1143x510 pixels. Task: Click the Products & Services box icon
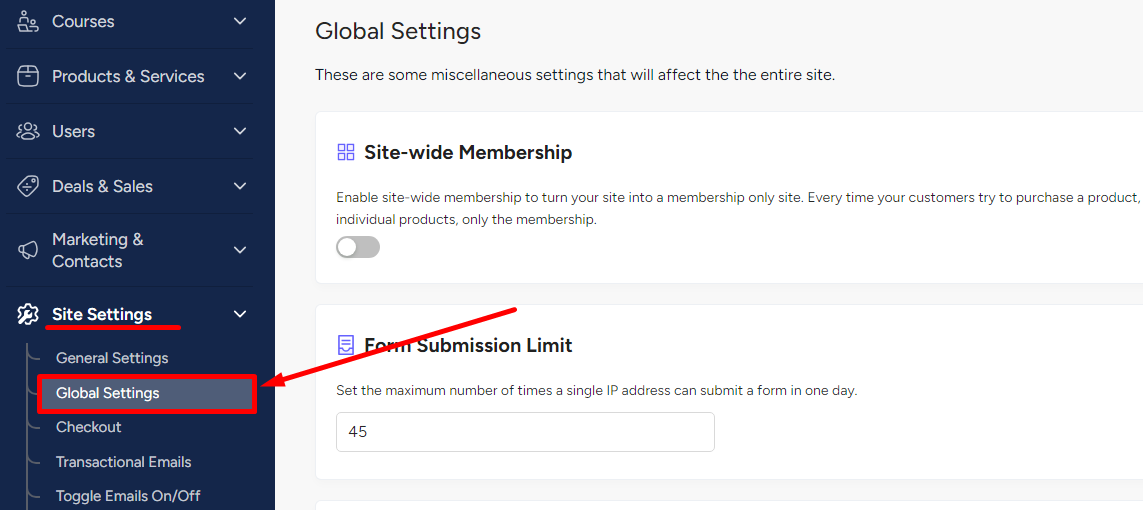[x=28, y=76]
